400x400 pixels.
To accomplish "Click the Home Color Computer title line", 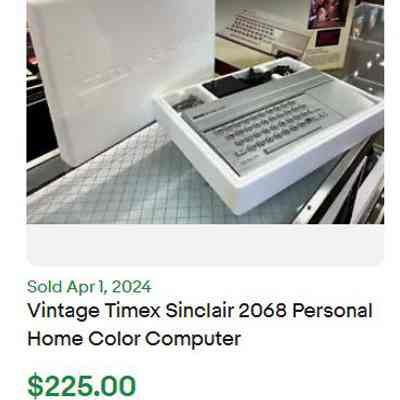I will 134,339.
